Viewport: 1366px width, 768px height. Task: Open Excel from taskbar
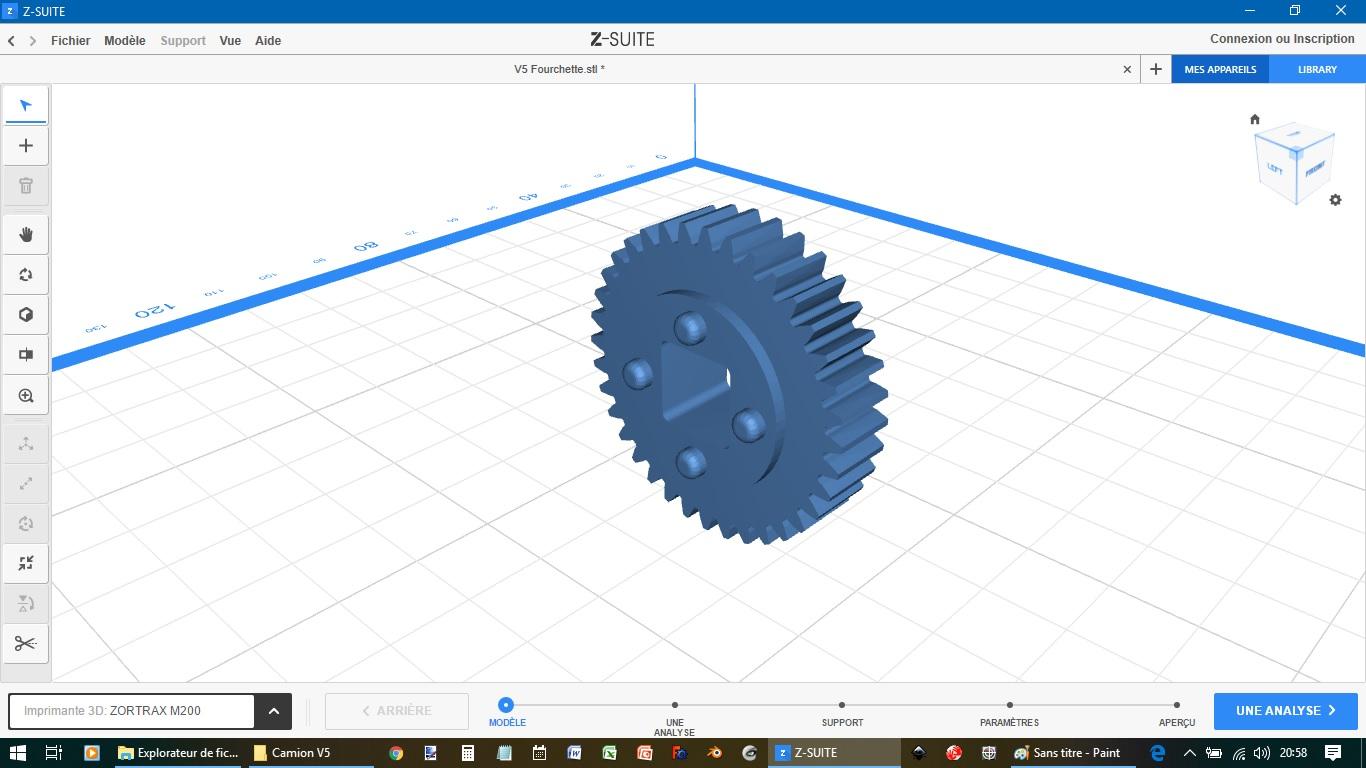[x=609, y=753]
